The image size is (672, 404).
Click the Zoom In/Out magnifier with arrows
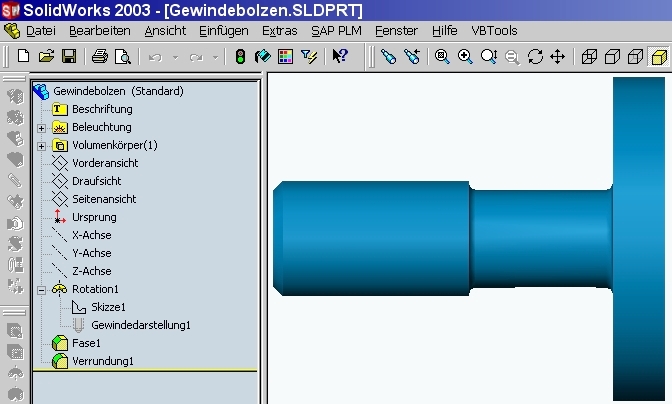tap(489, 56)
